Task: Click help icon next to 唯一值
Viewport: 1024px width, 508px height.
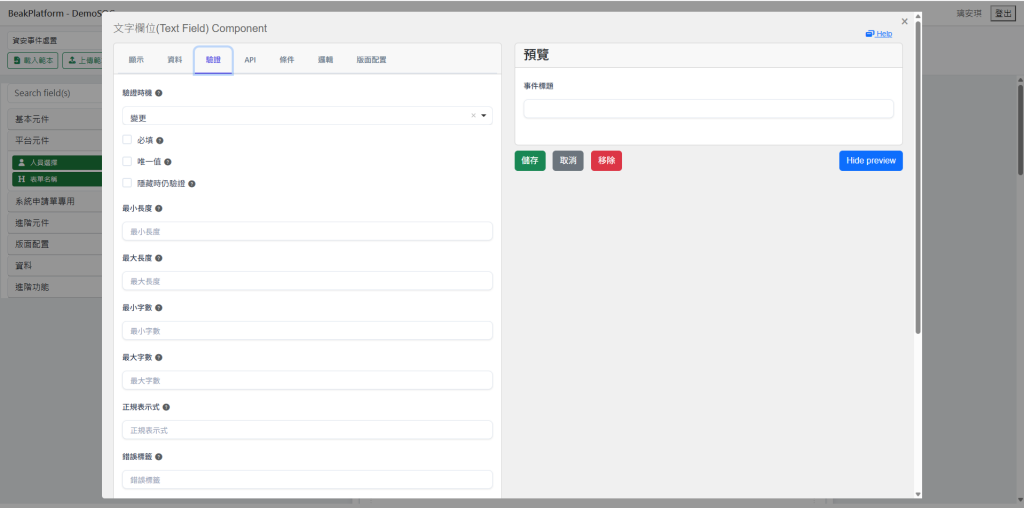Action: (168, 162)
